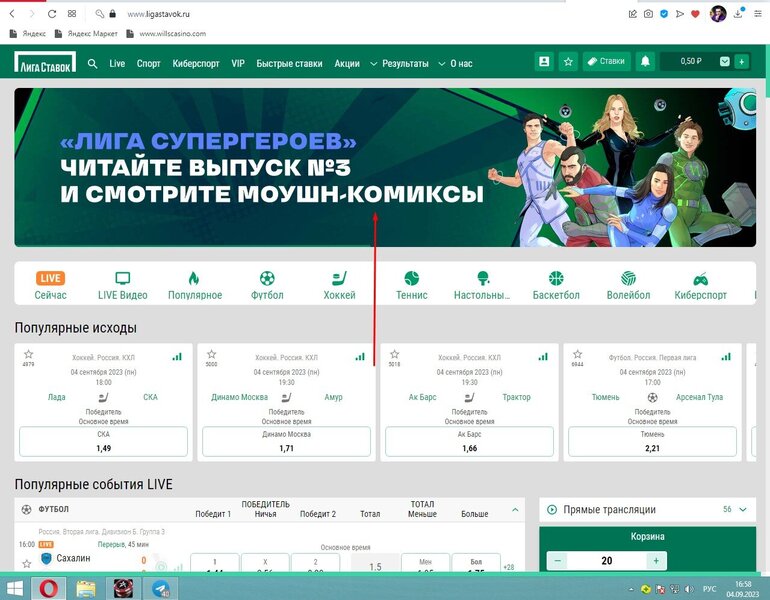Select the Хоккей category tab
Image resolution: width=770 pixels, height=600 pixels.
tap(339, 285)
